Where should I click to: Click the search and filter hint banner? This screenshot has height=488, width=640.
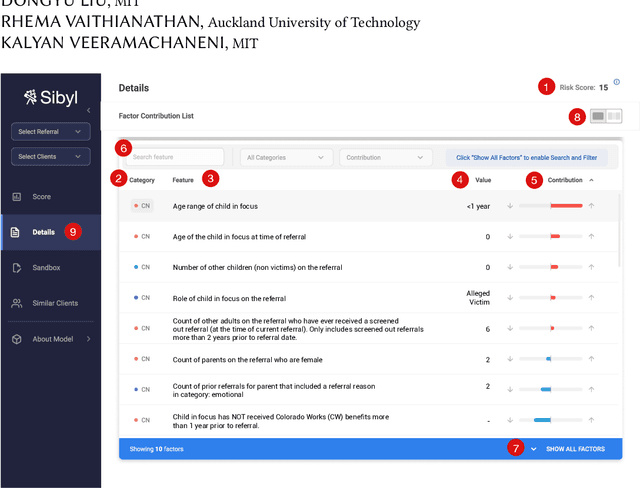[526, 157]
